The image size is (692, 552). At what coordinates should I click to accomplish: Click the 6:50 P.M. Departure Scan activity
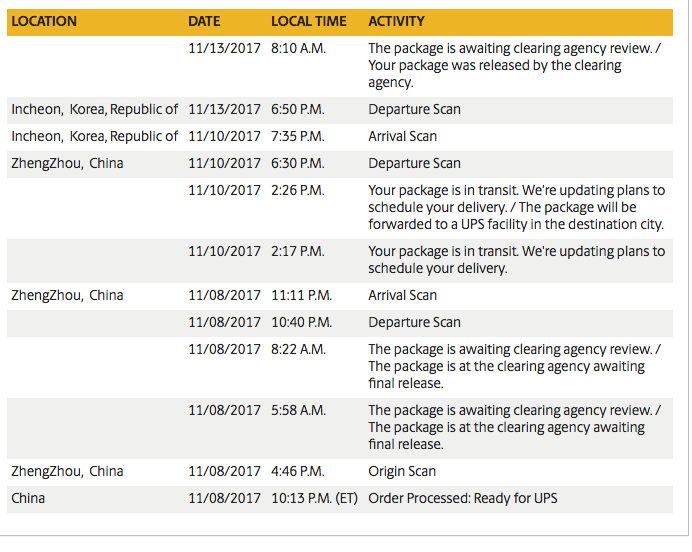coord(414,109)
